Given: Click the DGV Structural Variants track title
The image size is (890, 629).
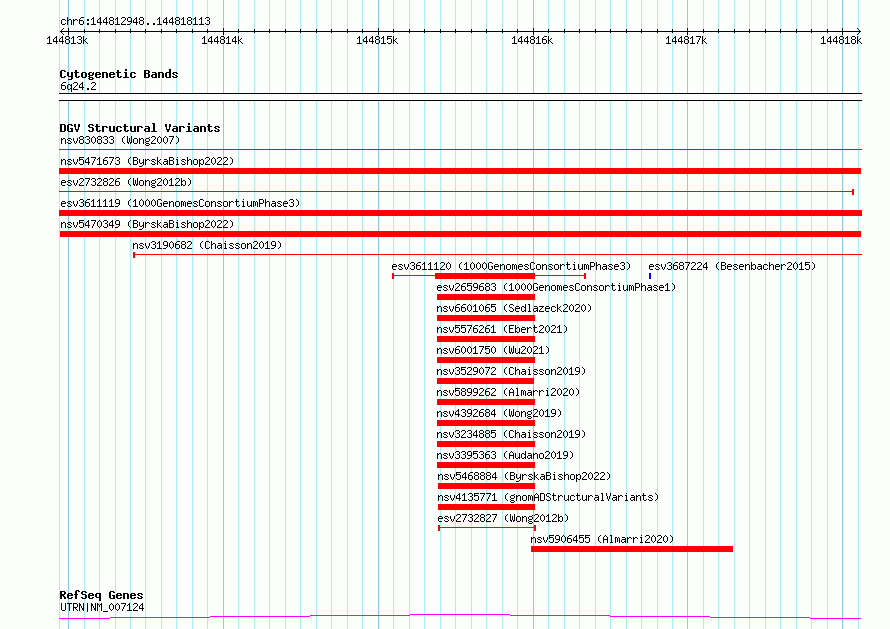Looking at the screenshot, I should [140, 128].
